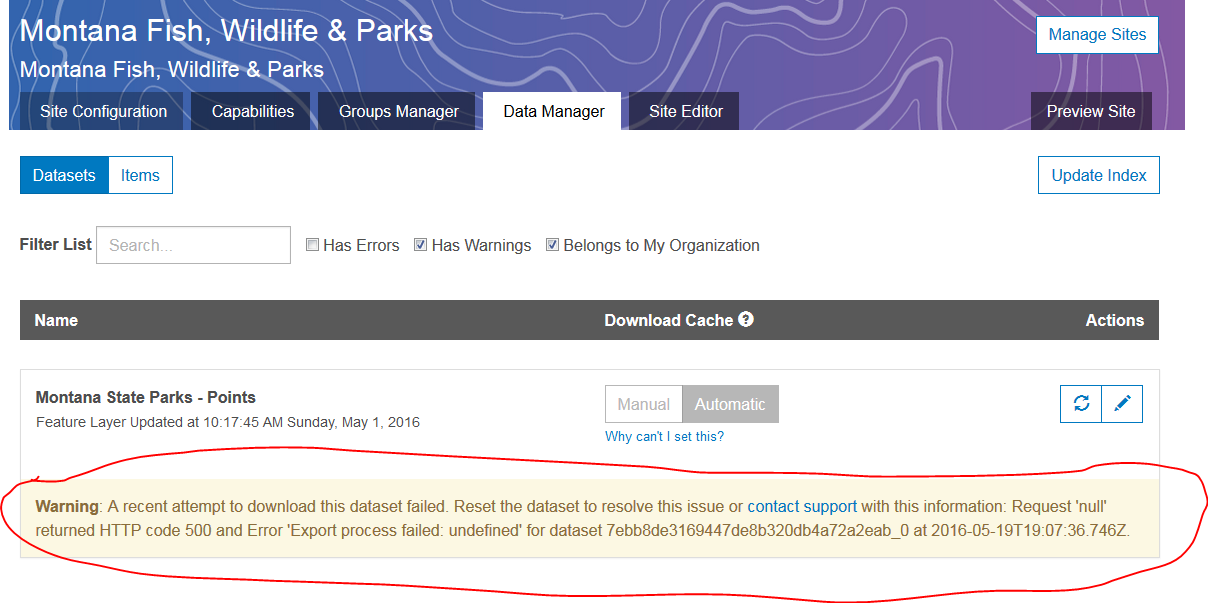Toggle Belongs to My Organization checkbox
This screenshot has width=1208, height=603.
coord(553,245)
